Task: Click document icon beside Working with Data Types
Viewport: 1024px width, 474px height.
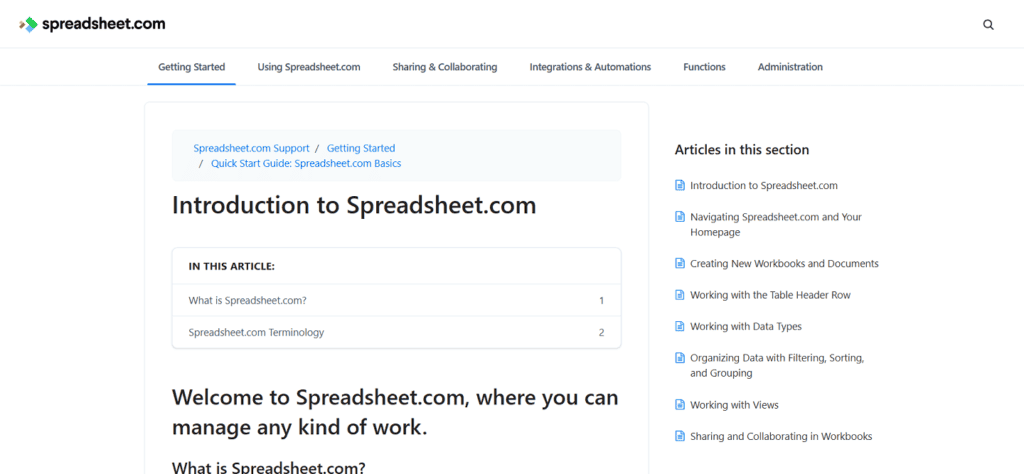Action: tap(680, 327)
